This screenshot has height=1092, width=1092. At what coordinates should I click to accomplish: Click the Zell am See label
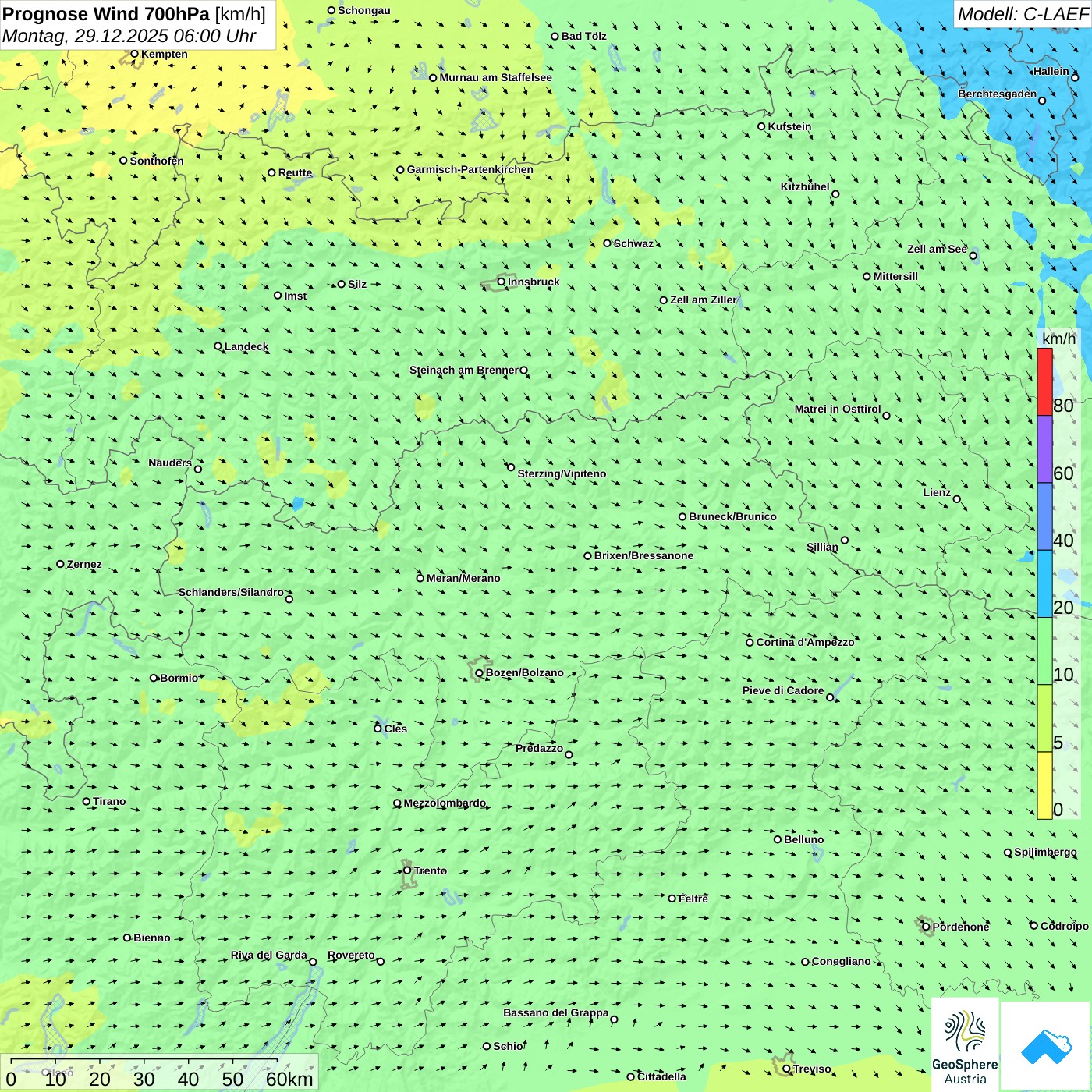937,249
